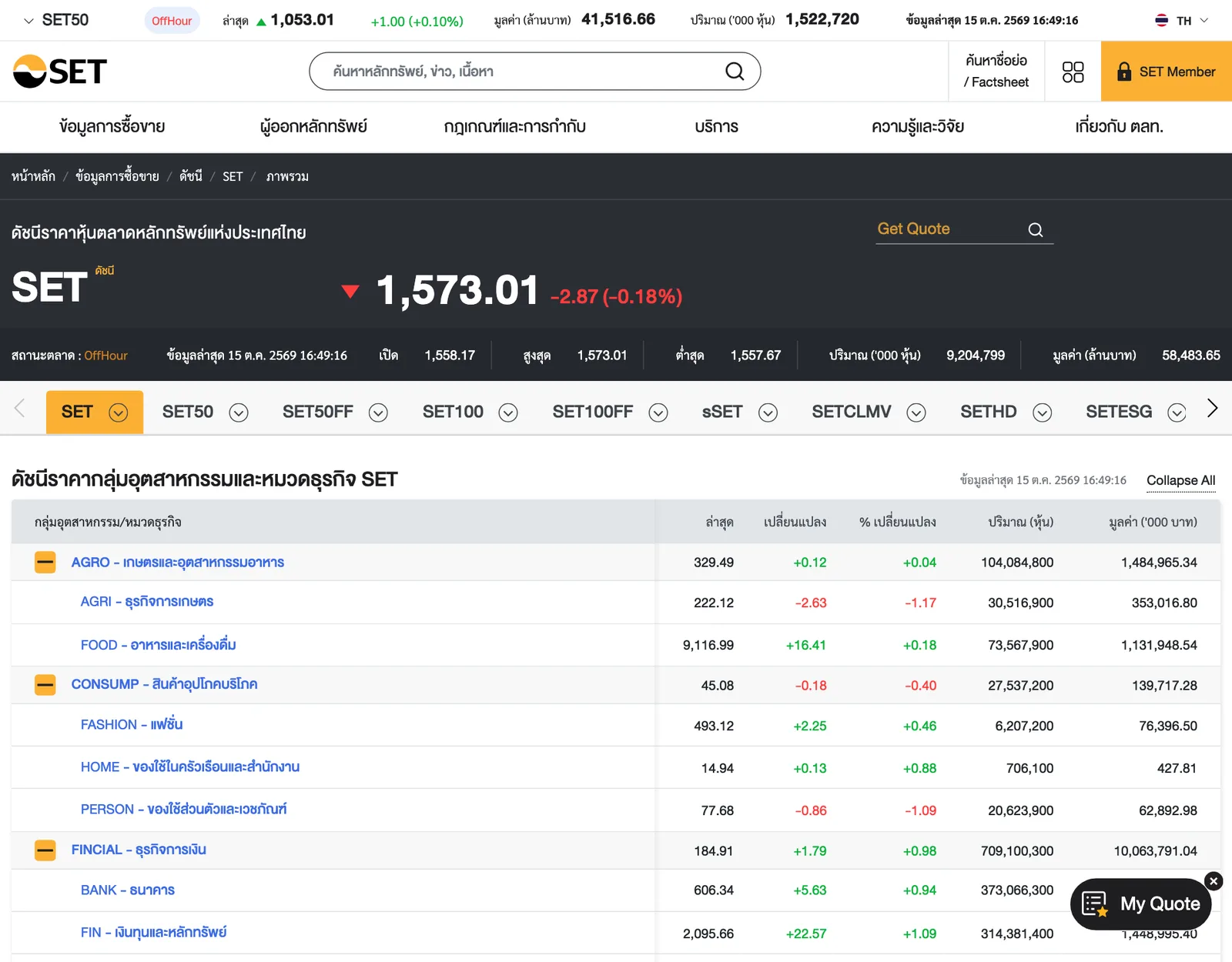Open the apps grid icon
Viewport: 1232px width, 962px height.
click(1073, 72)
